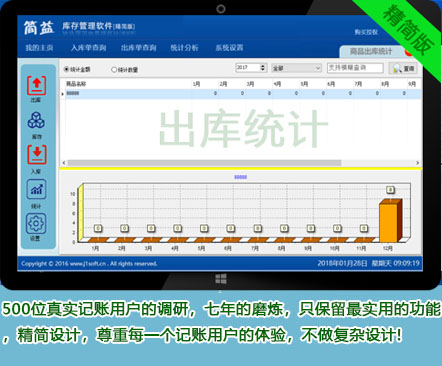Open the 系统设置 menu item
This screenshot has width=442, height=366.
coord(229,48)
